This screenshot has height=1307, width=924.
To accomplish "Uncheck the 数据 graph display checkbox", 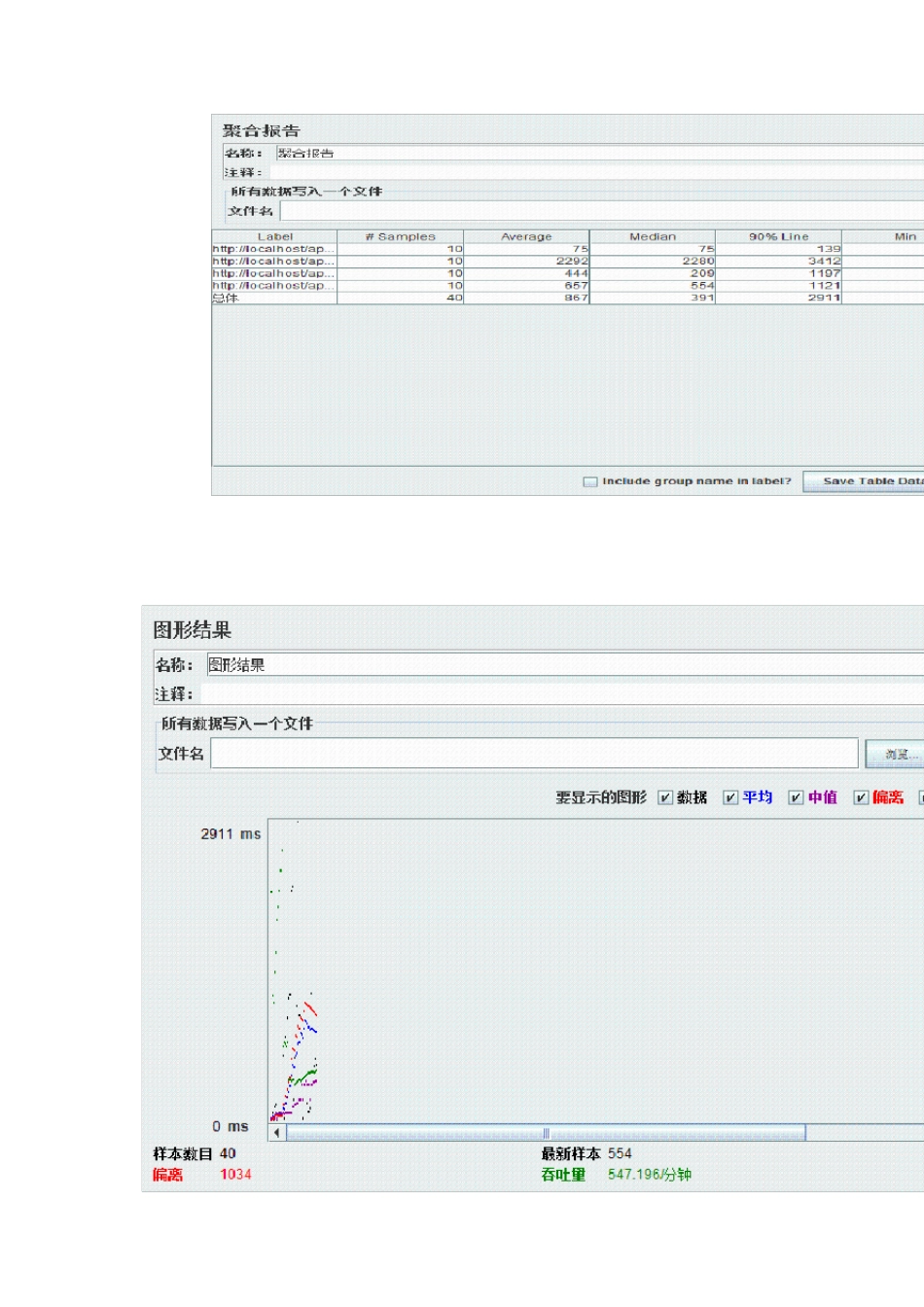I will pos(665,797).
